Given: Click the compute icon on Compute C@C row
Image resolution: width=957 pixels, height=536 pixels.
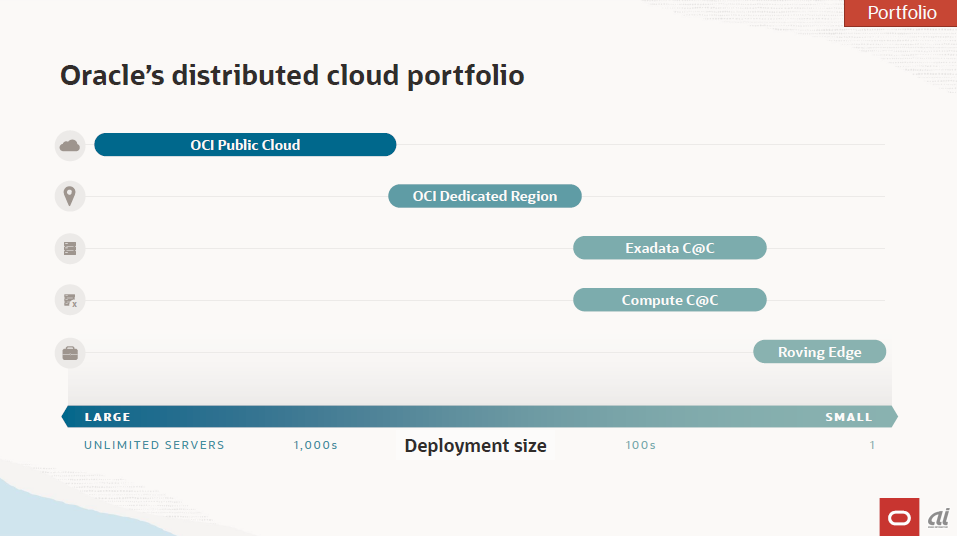Looking at the screenshot, I should point(70,300).
